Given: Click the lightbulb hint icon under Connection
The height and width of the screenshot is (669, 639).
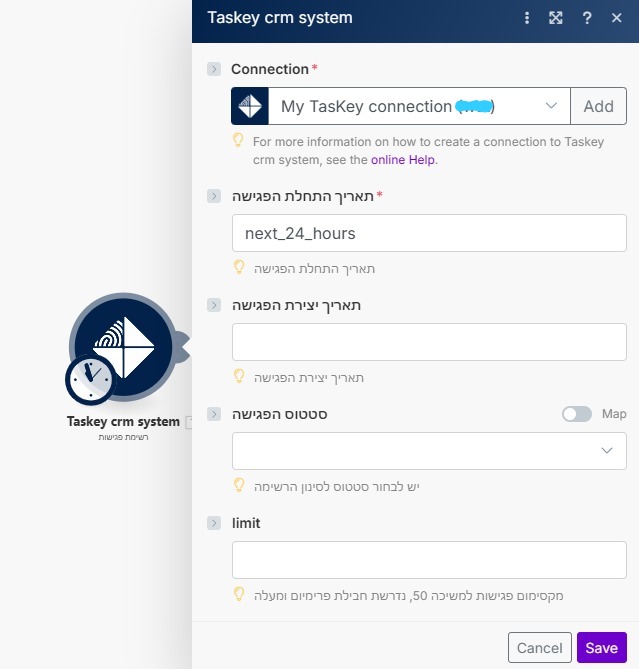Looking at the screenshot, I should click(239, 141).
